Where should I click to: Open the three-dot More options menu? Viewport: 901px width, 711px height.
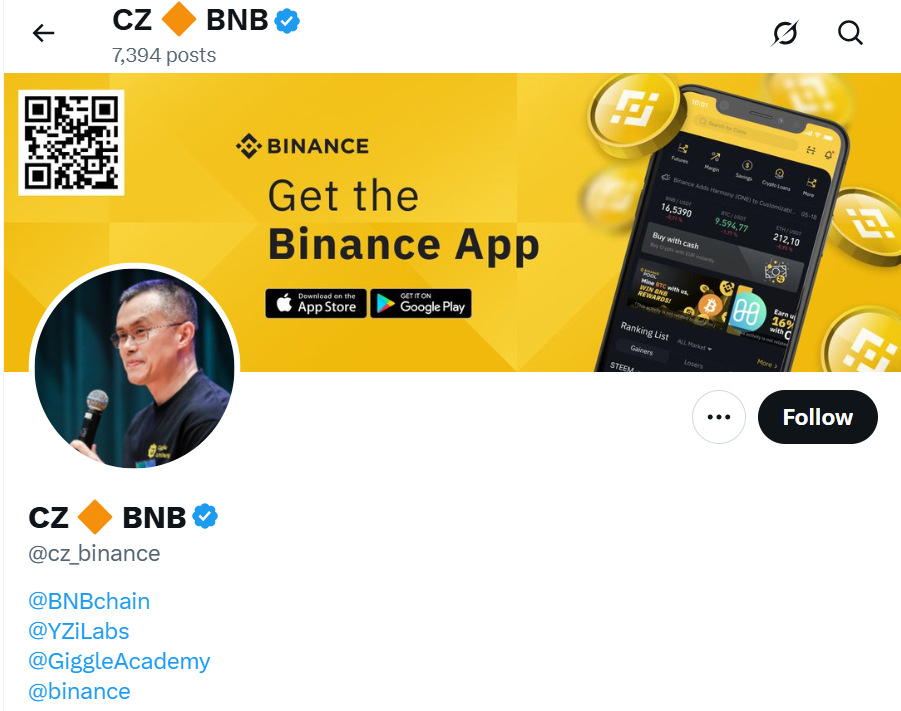coord(719,417)
